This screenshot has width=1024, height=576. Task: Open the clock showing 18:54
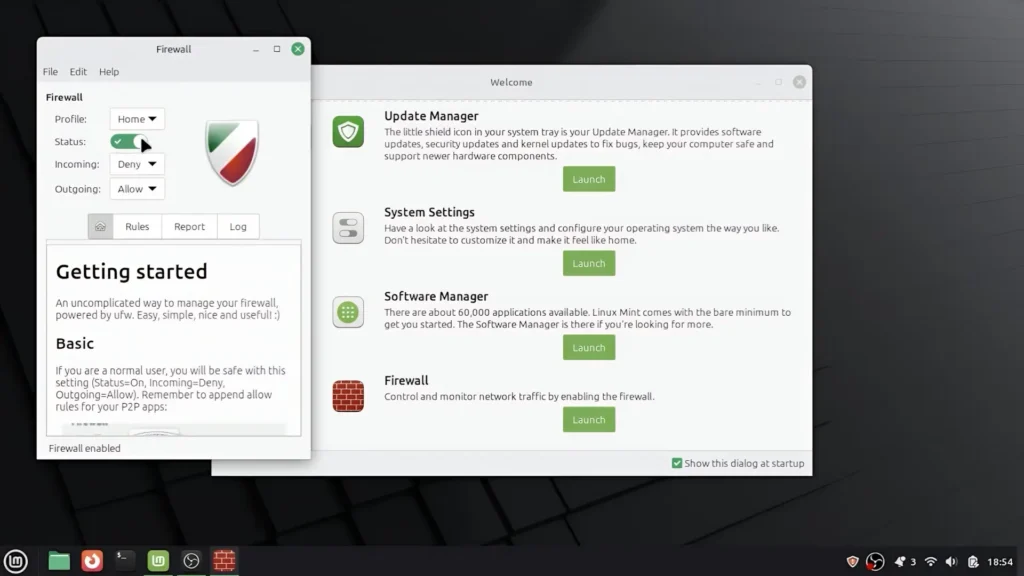tap(1000, 562)
